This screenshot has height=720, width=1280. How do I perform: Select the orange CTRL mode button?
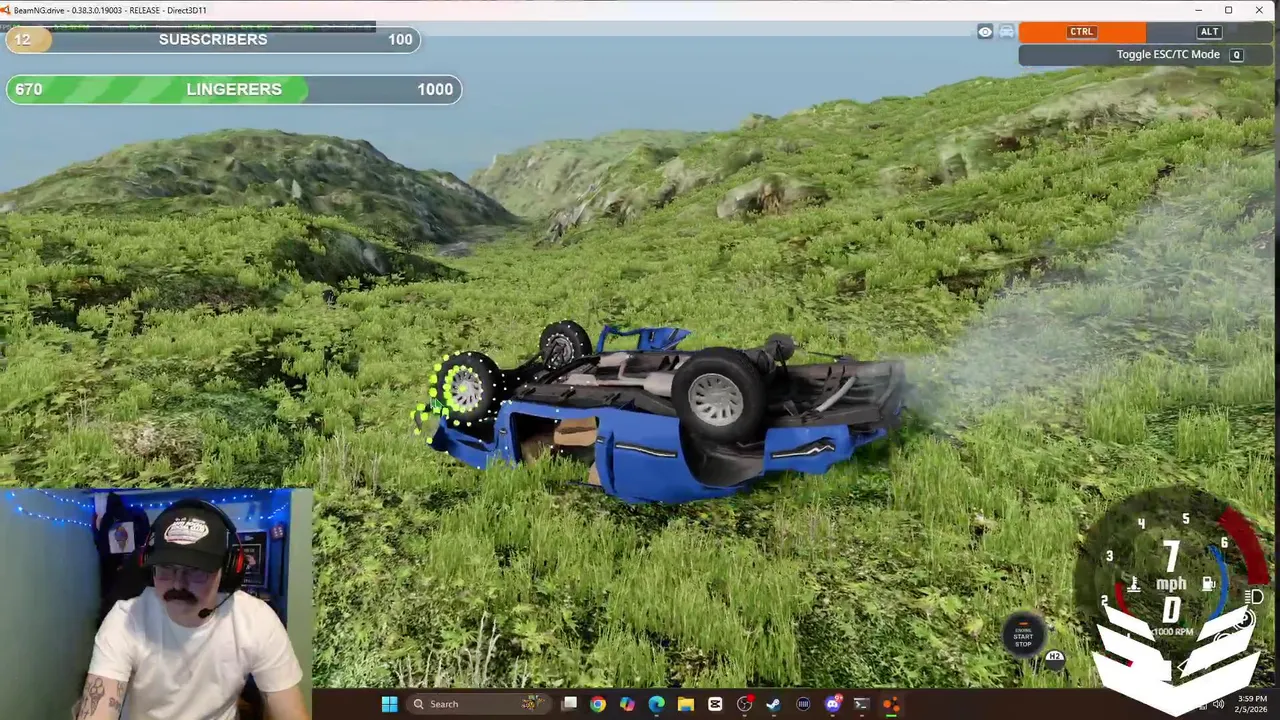point(1082,32)
